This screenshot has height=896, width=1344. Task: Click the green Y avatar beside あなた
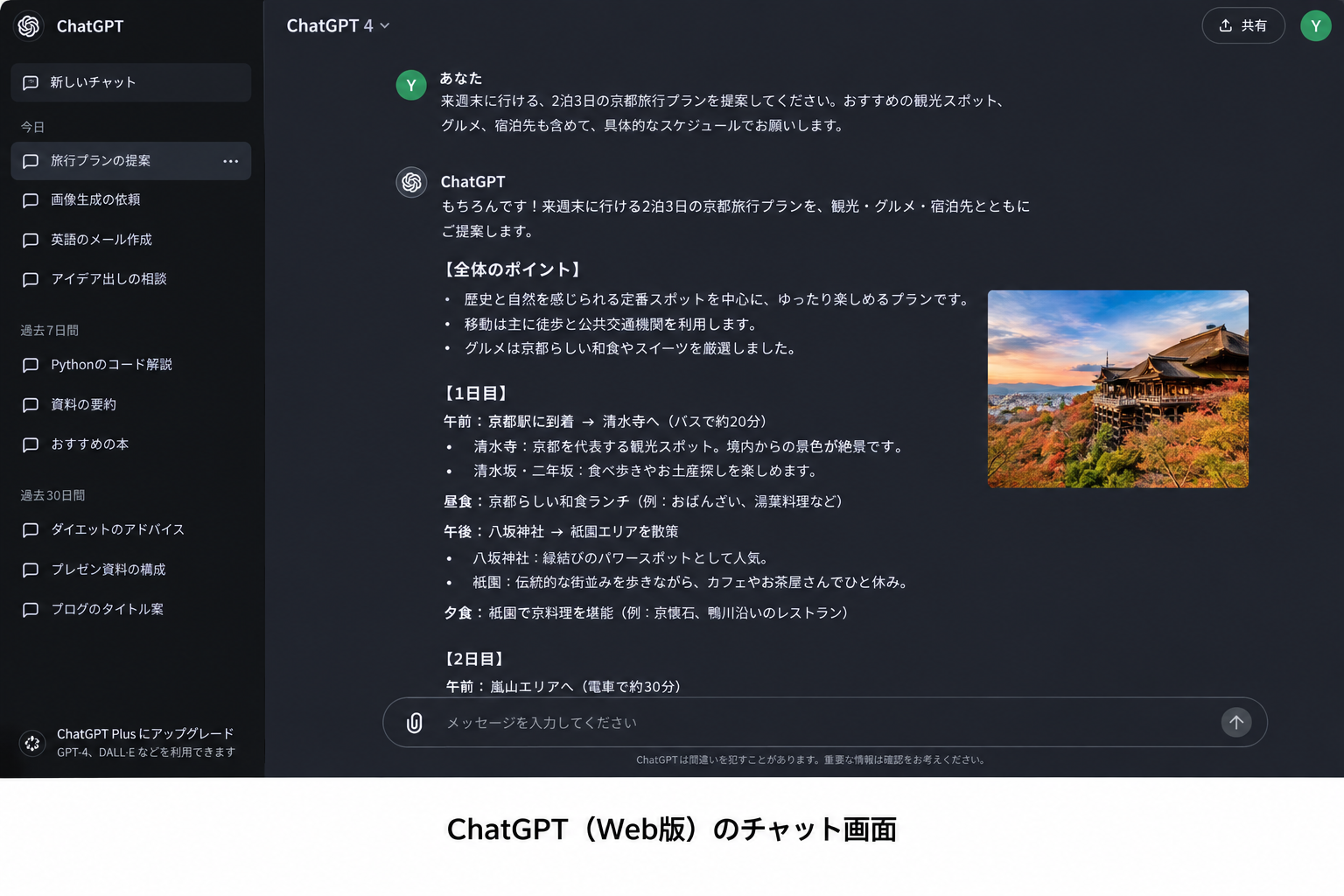[x=411, y=85]
